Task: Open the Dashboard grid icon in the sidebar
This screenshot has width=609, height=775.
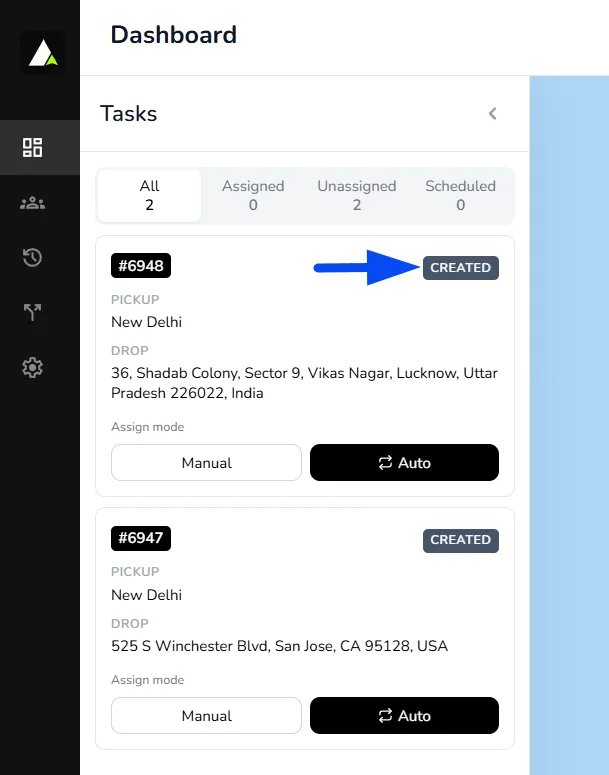Action: tap(33, 147)
